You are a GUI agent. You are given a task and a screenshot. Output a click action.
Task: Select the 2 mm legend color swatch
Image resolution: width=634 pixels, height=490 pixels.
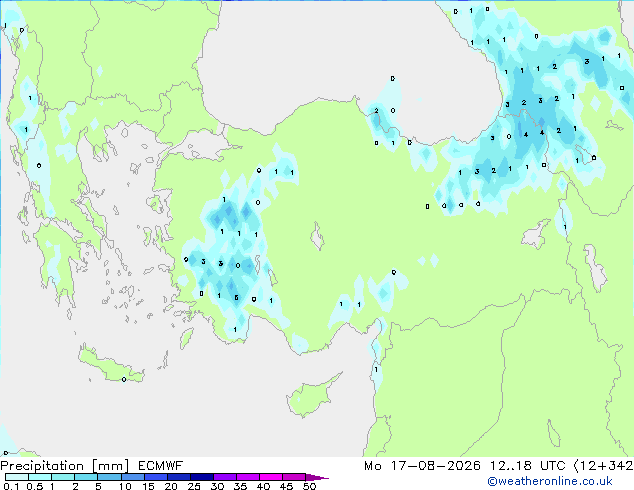pyautogui.click(x=86, y=477)
